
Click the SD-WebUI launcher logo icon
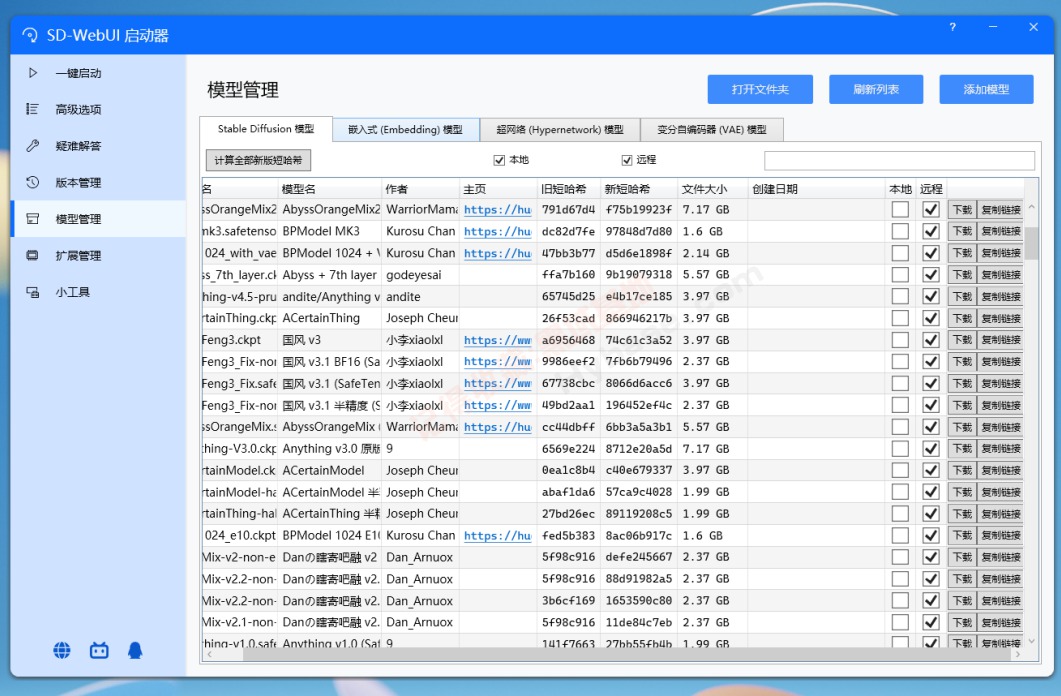(30, 35)
